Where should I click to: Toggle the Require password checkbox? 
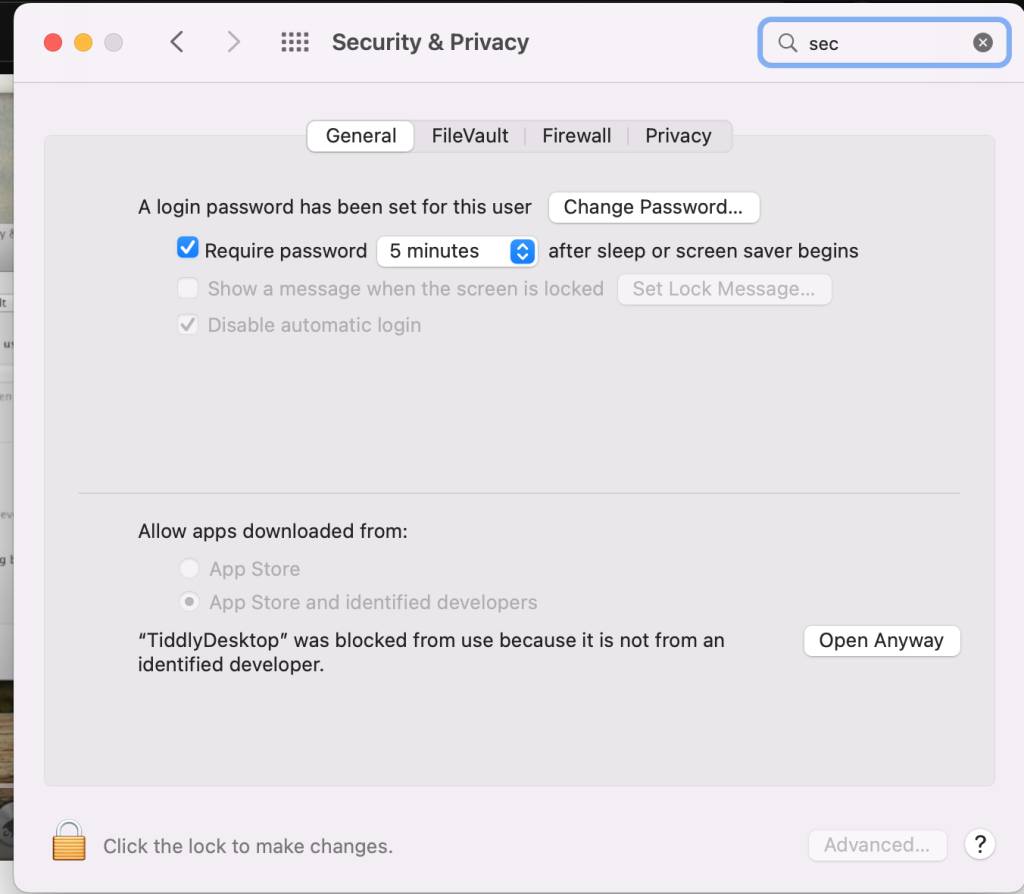pyautogui.click(x=188, y=249)
